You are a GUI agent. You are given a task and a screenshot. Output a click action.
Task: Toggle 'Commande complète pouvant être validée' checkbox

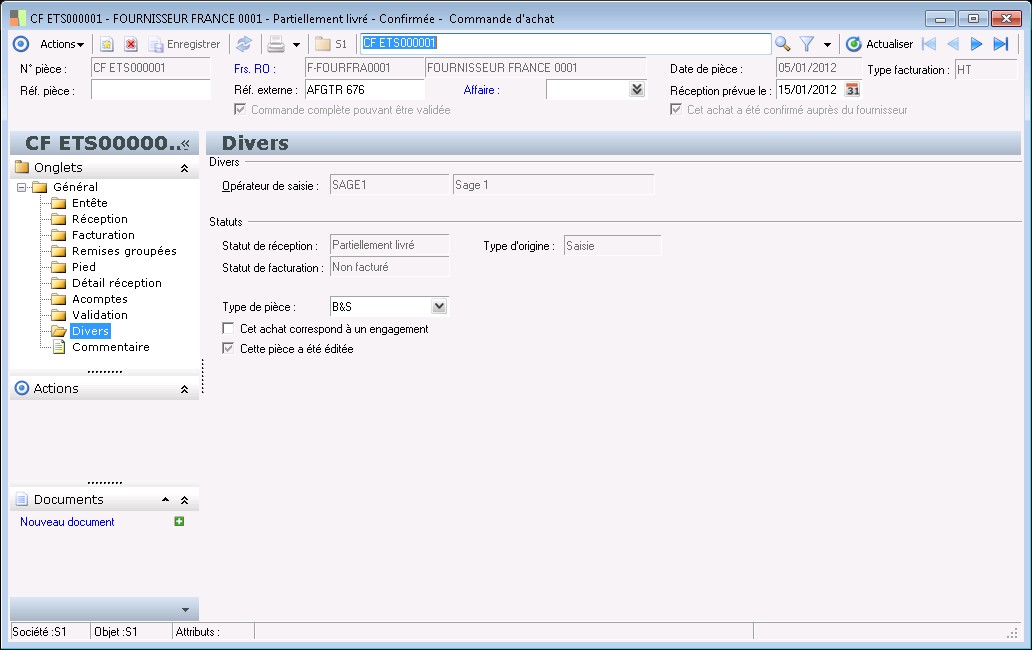(241, 110)
